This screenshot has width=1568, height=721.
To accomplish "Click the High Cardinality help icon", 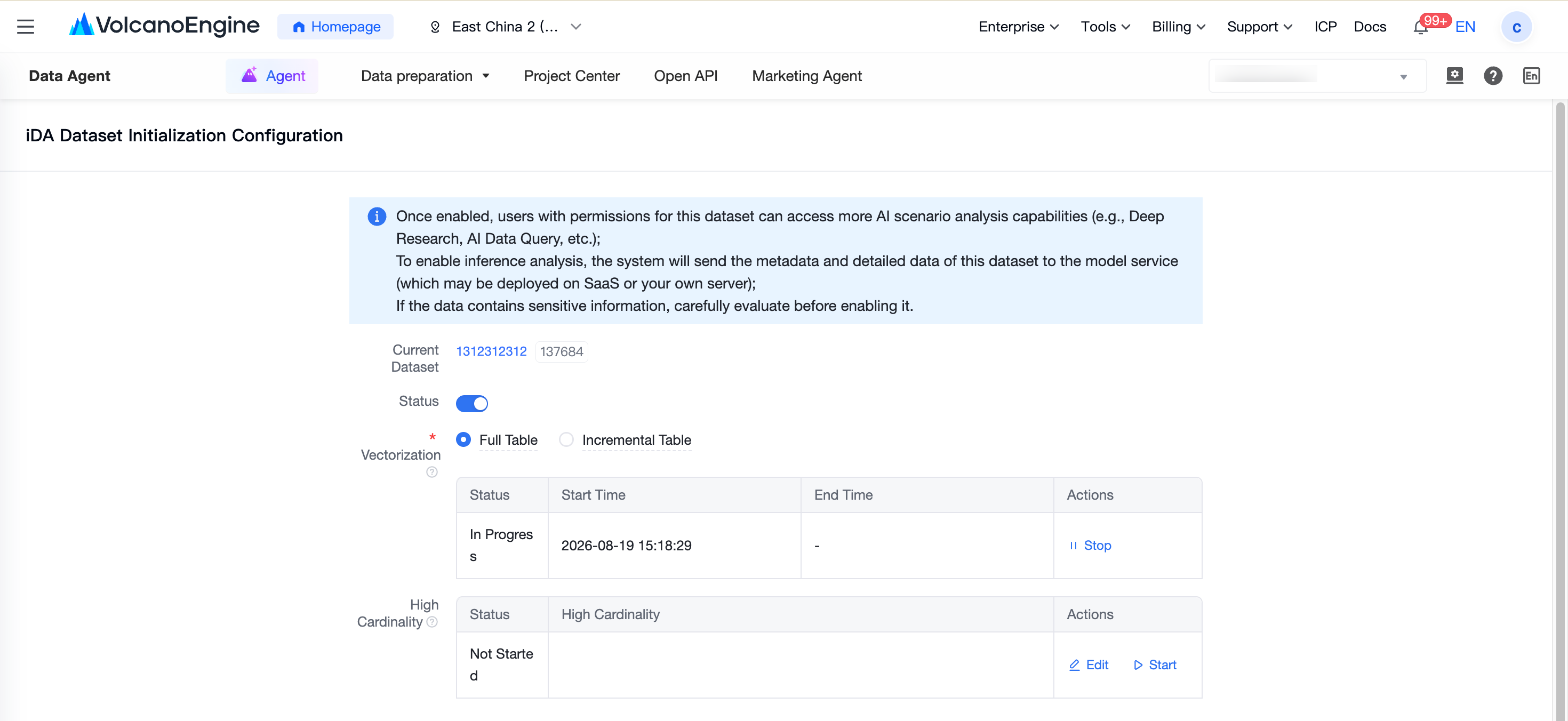I will [x=431, y=622].
